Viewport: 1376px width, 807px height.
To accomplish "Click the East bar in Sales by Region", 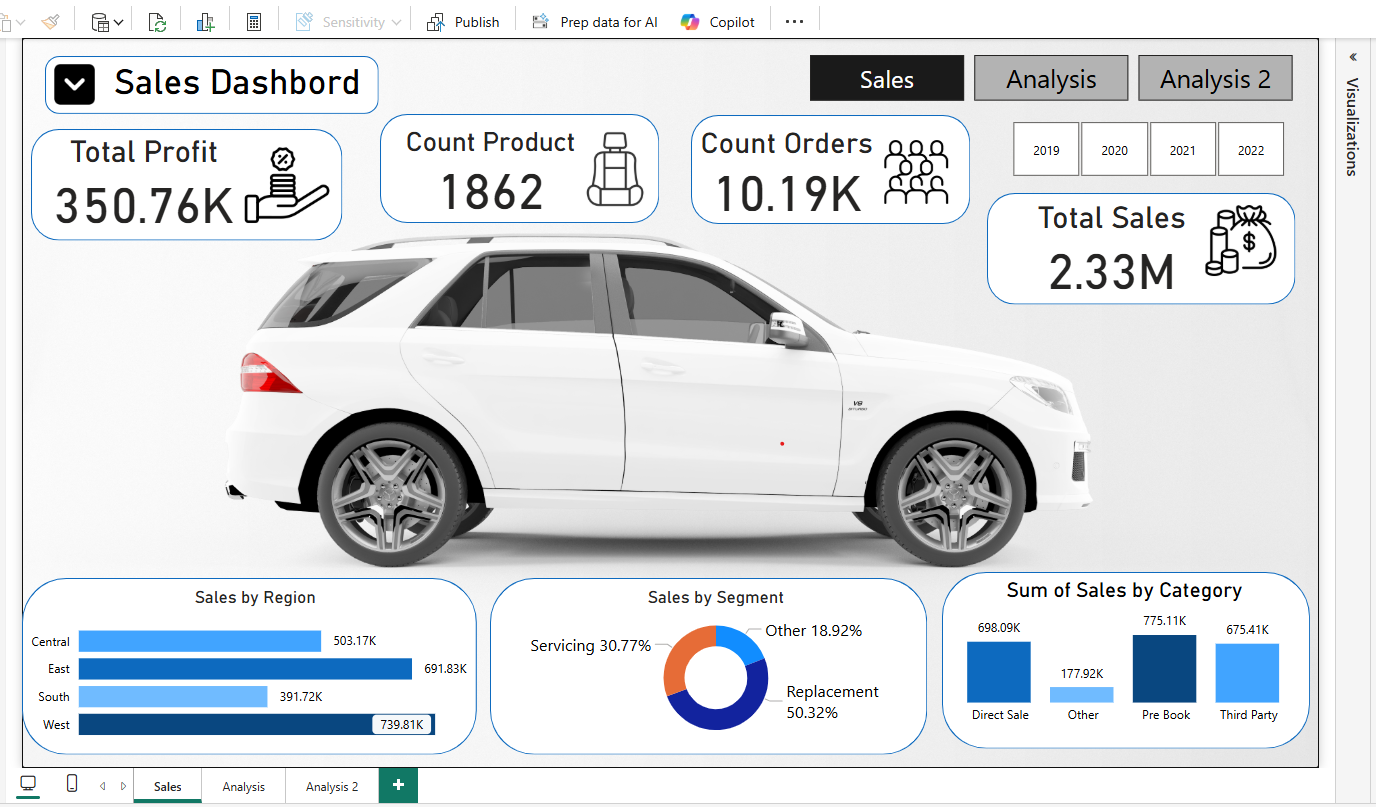I will click(x=245, y=669).
